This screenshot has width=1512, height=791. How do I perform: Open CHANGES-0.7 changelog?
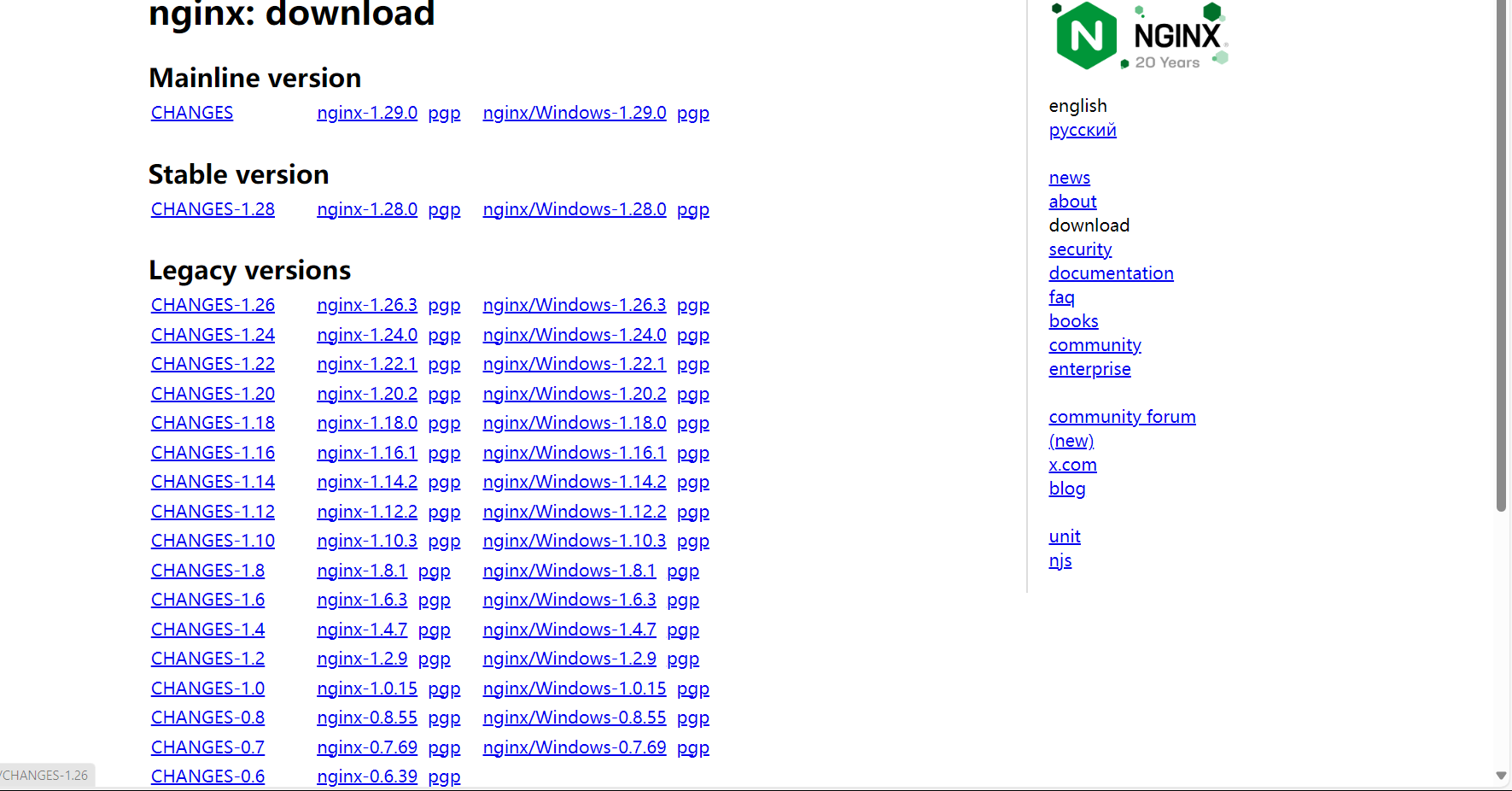pyautogui.click(x=207, y=747)
